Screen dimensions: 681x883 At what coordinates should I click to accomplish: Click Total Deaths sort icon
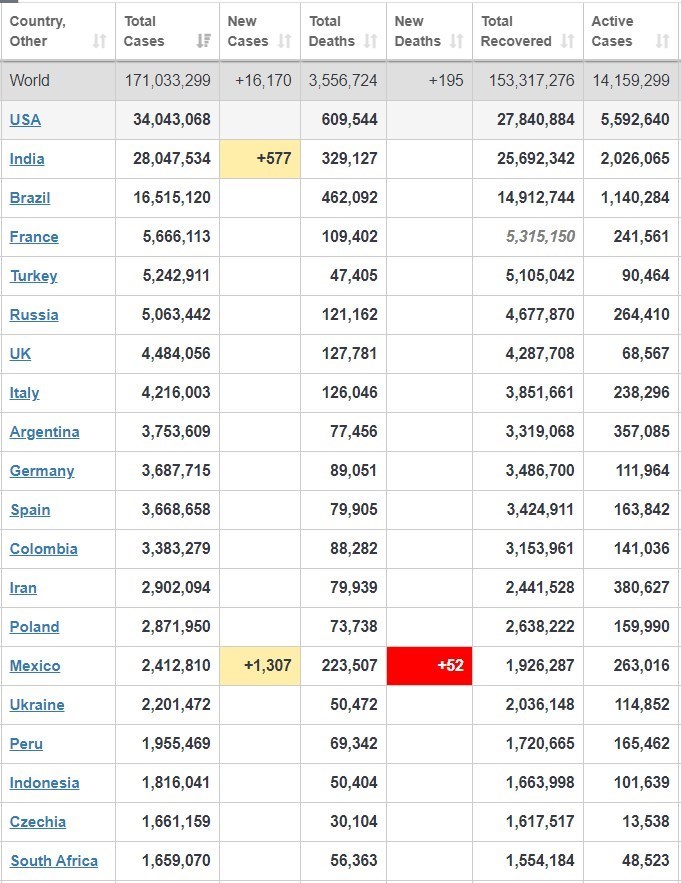pyautogui.click(x=371, y=41)
